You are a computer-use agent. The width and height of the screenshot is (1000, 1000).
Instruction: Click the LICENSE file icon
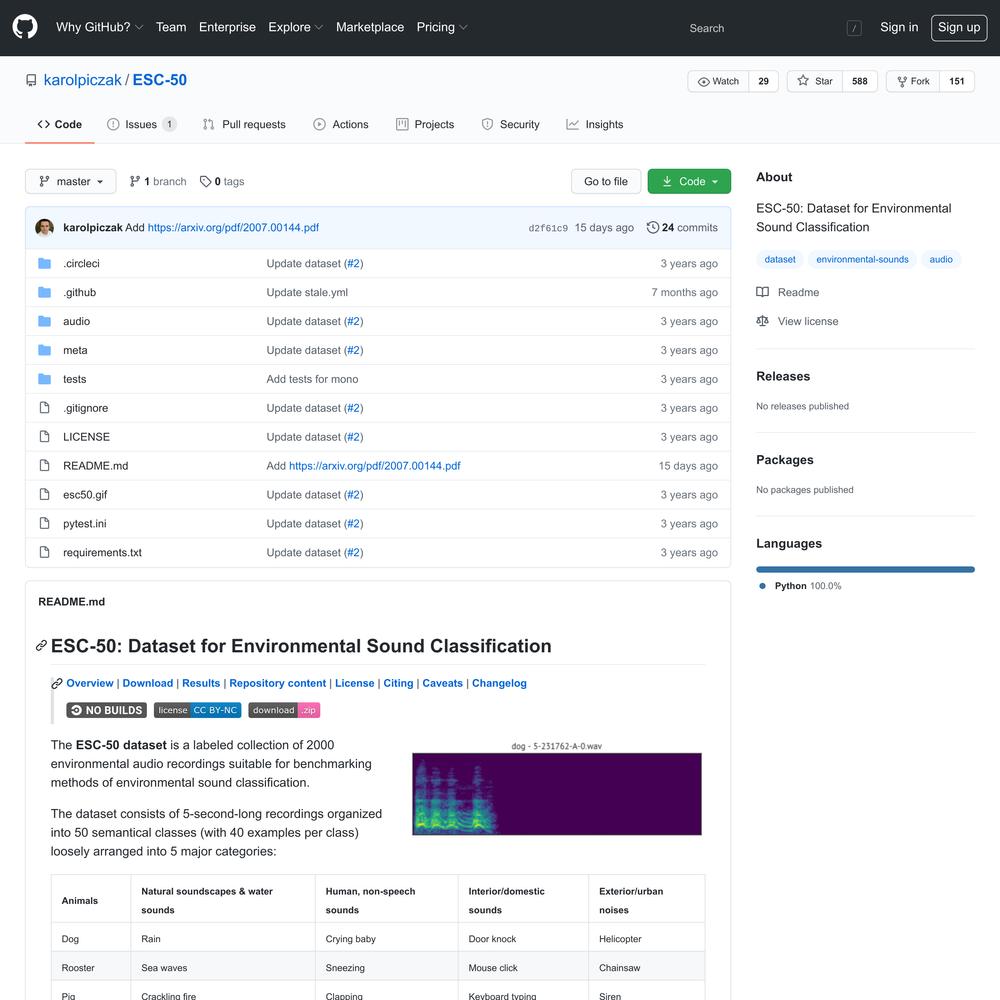(45, 437)
